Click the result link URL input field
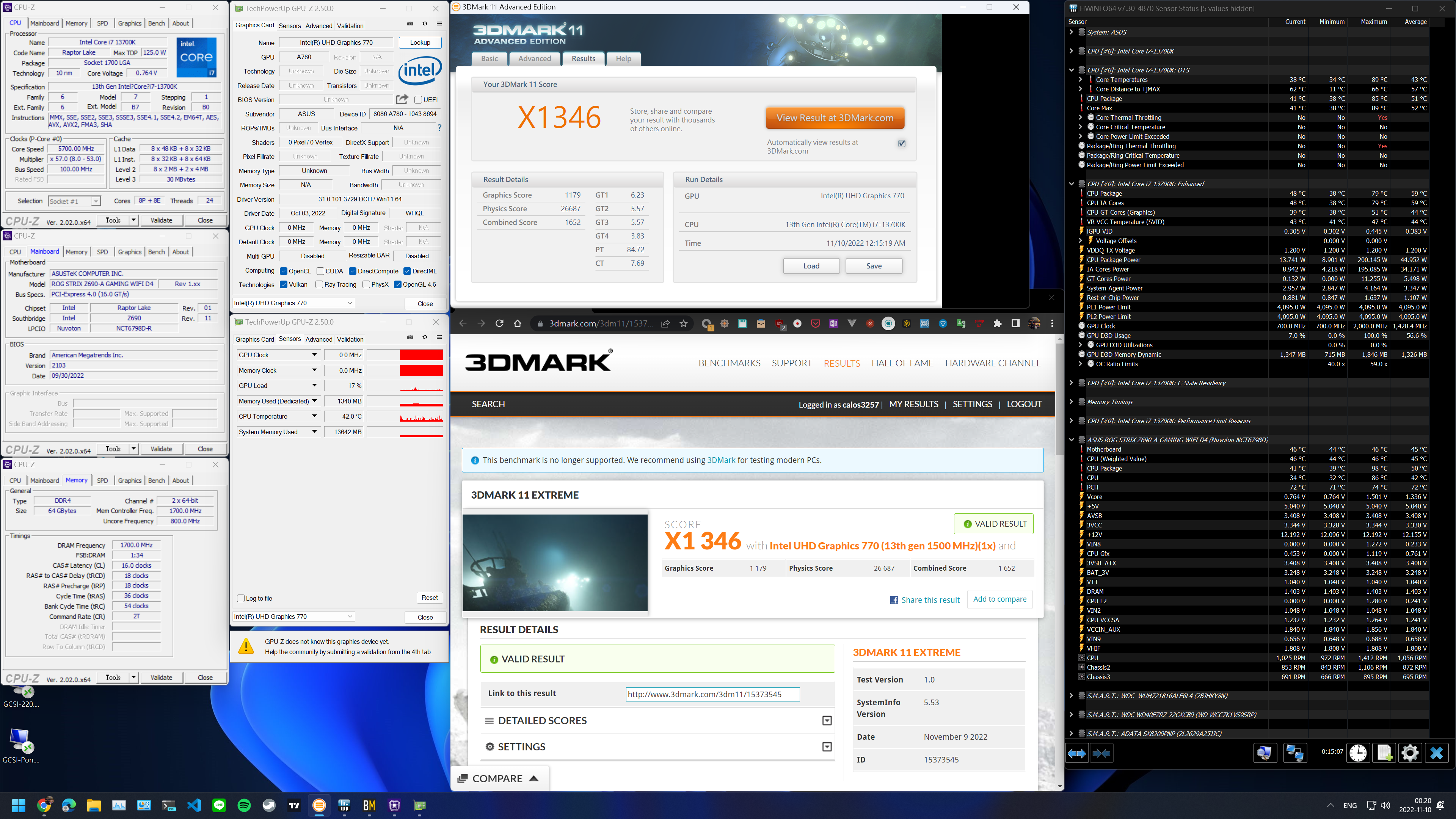Screen dimensions: 1456x819 click(x=713, y=694)
